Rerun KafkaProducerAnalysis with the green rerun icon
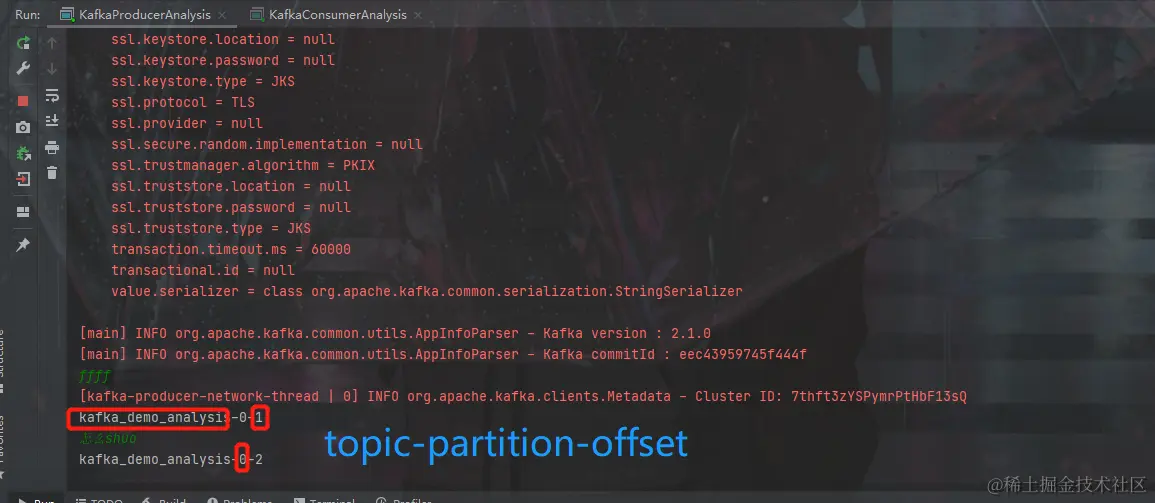The image size is (1155, 503). (x=24, y=43)
